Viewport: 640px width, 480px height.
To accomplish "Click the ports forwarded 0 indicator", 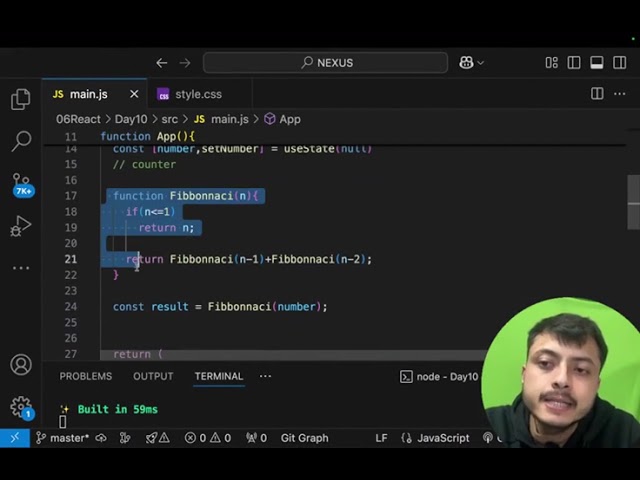I will pyautogui.click(x=256, y=438).
